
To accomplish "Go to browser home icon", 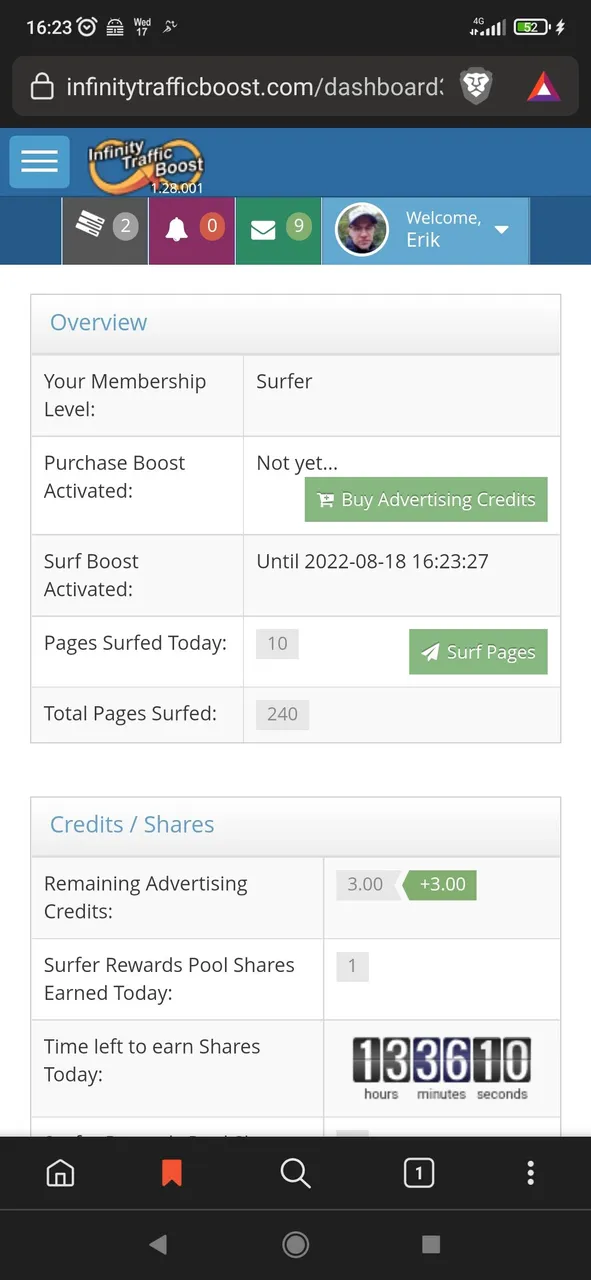I will [x=60, y=1173].
